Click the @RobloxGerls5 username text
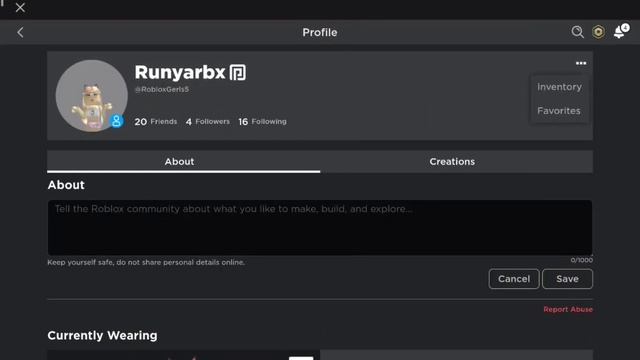This screenshot has height=360, width=640. click(x=162, y=89)
